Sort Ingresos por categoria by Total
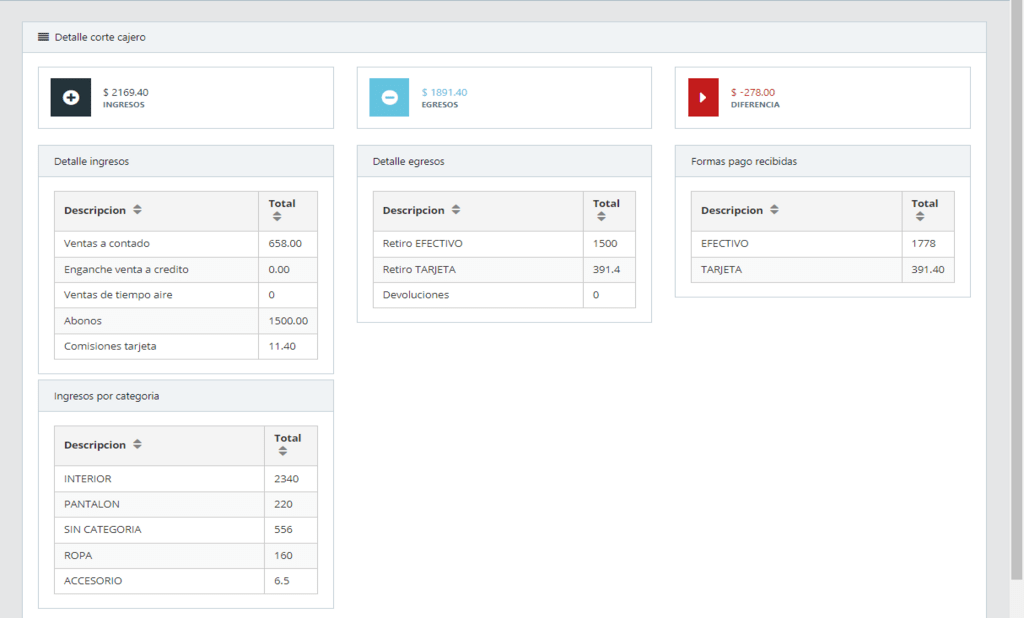 [283, 451]
